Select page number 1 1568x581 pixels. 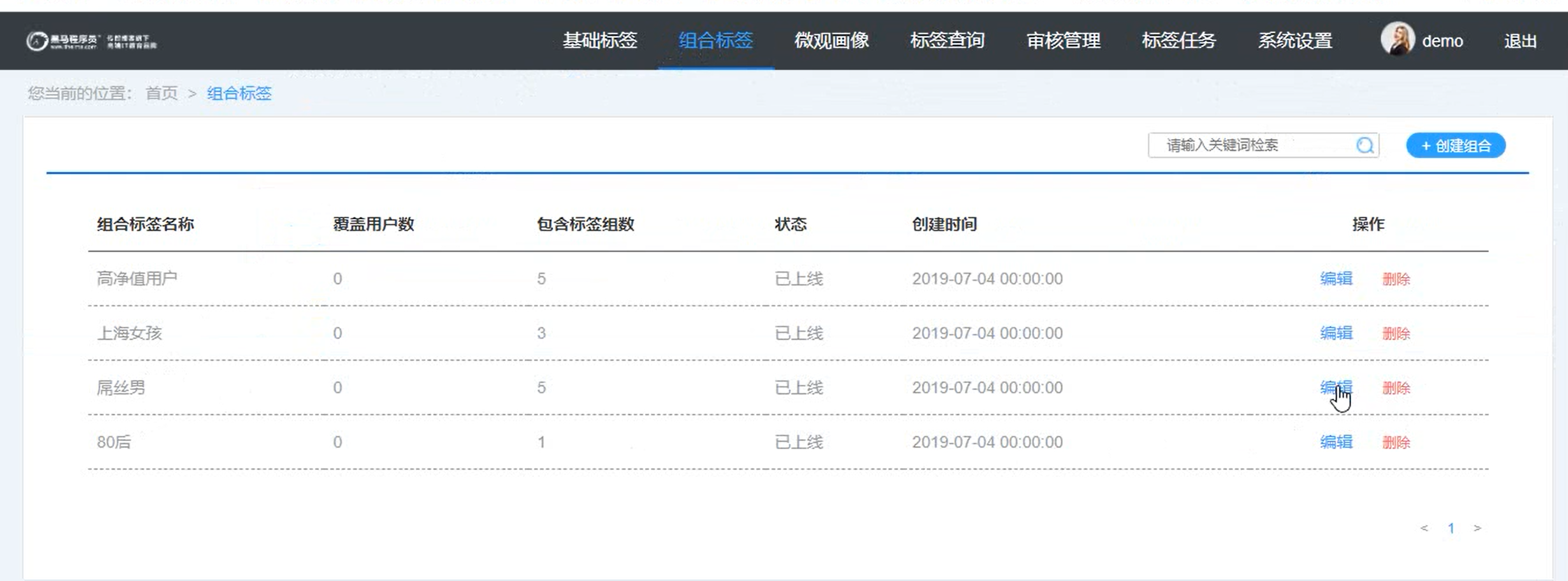1451,528
